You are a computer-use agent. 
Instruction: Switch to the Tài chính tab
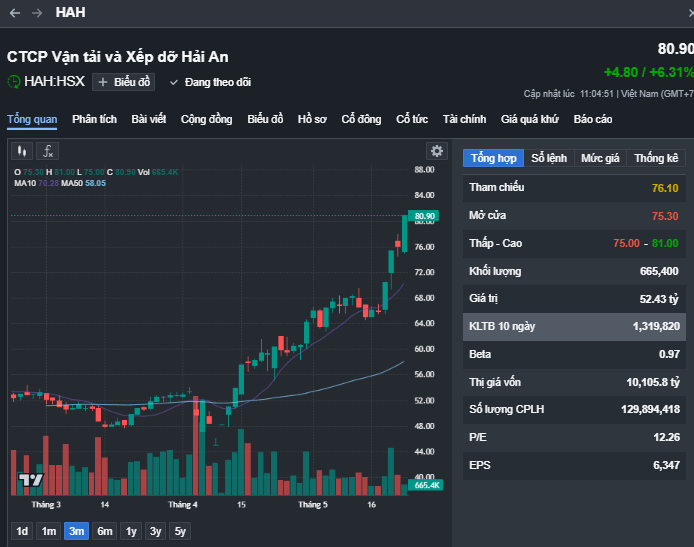point(464,119)
